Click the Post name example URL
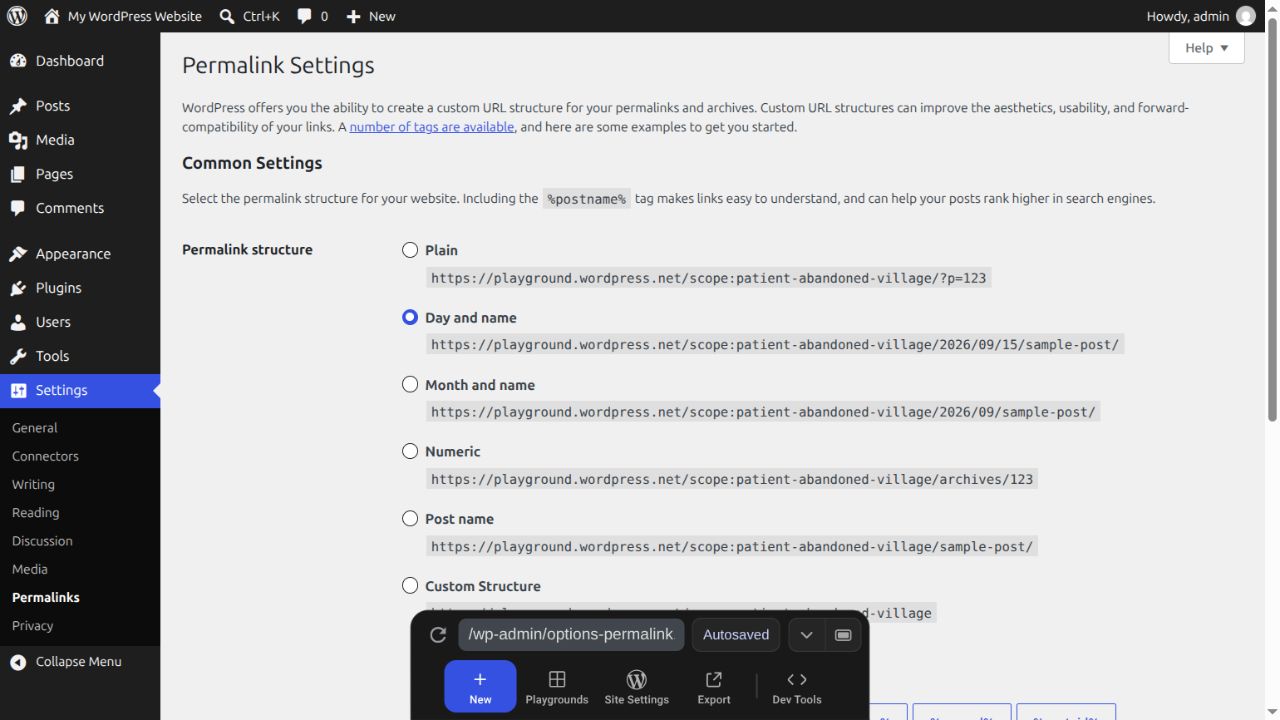This screenshot has height=720, width=1280. click(732, 546)
